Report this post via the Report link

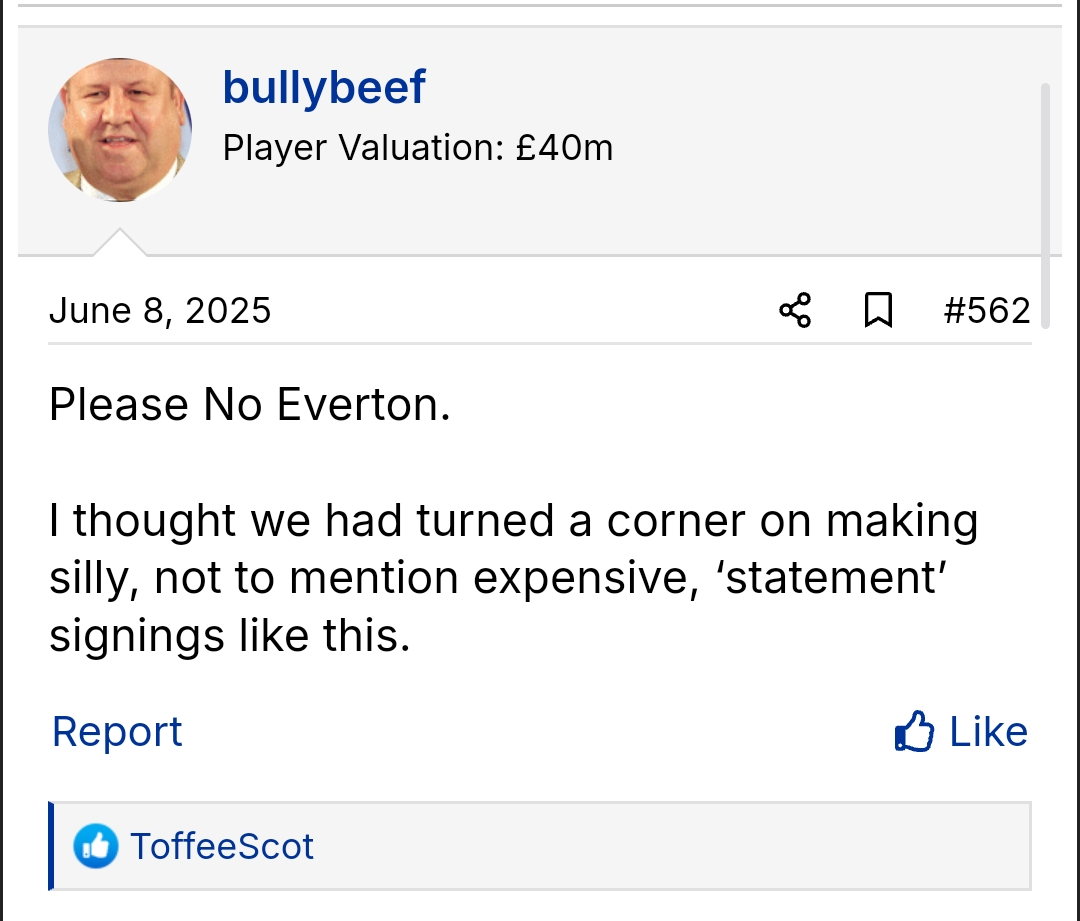click(x=117, y=732)
